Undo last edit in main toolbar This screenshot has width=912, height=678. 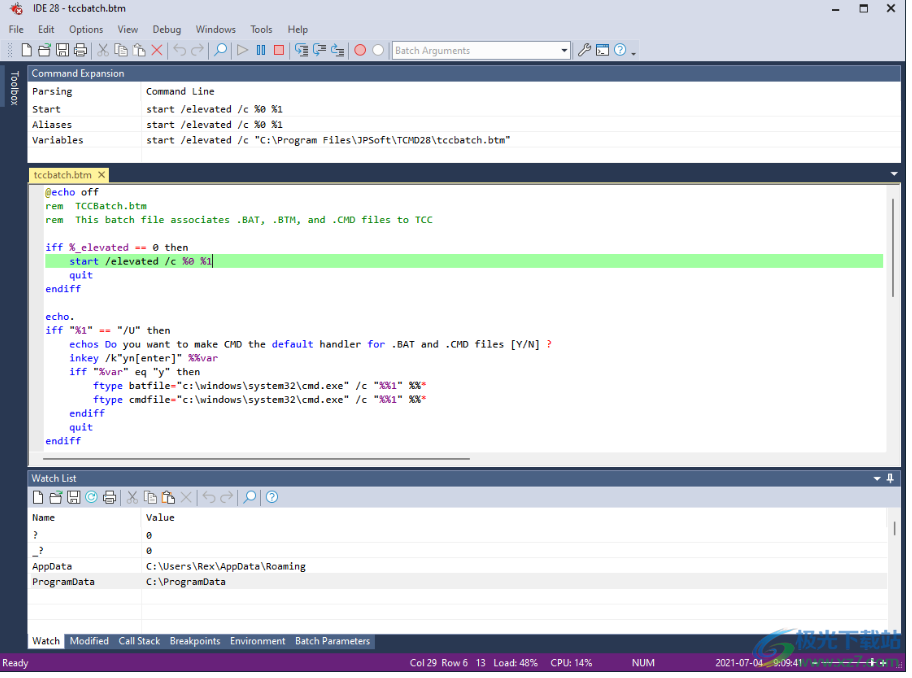pos(180,51)
